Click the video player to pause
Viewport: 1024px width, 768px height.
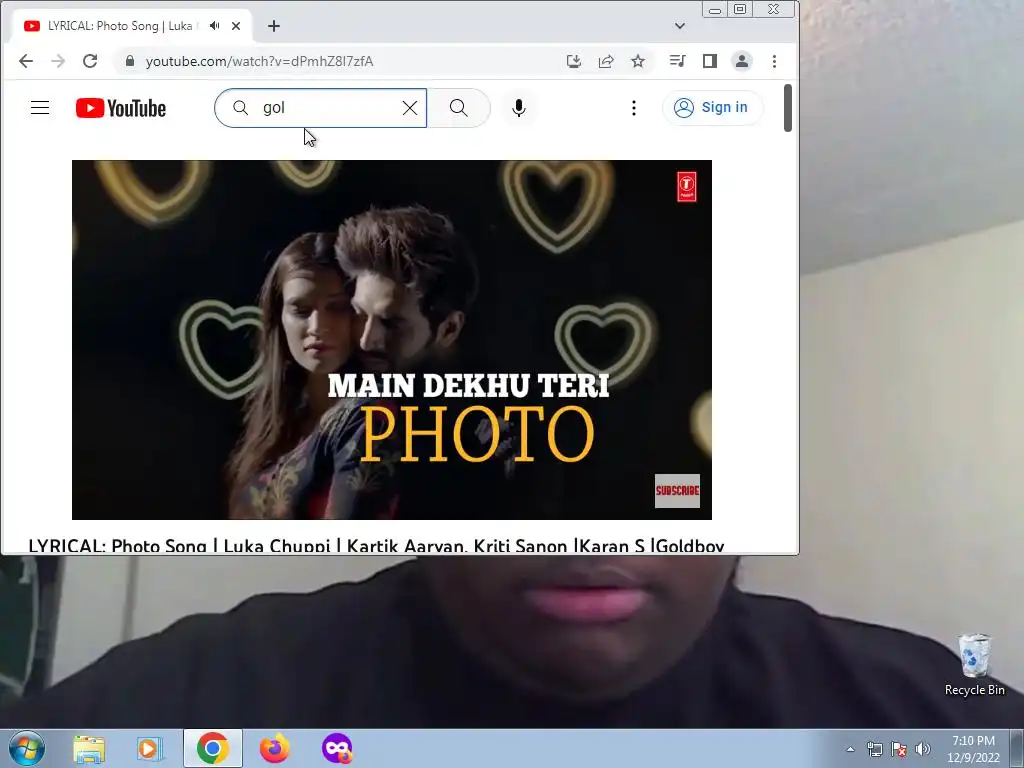[x=392, y=340]
